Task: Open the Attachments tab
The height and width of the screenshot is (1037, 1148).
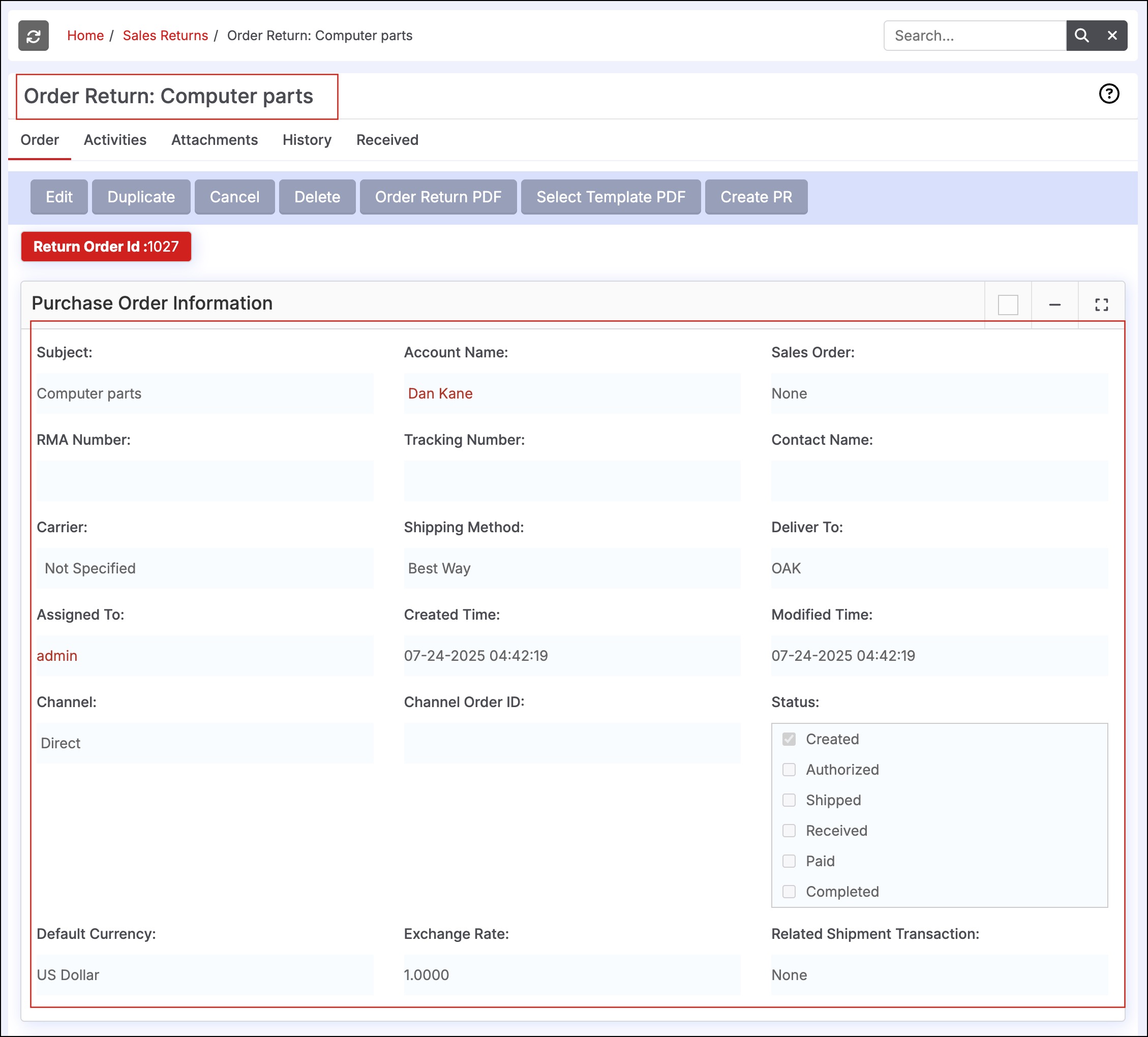Action: [215, 140]
